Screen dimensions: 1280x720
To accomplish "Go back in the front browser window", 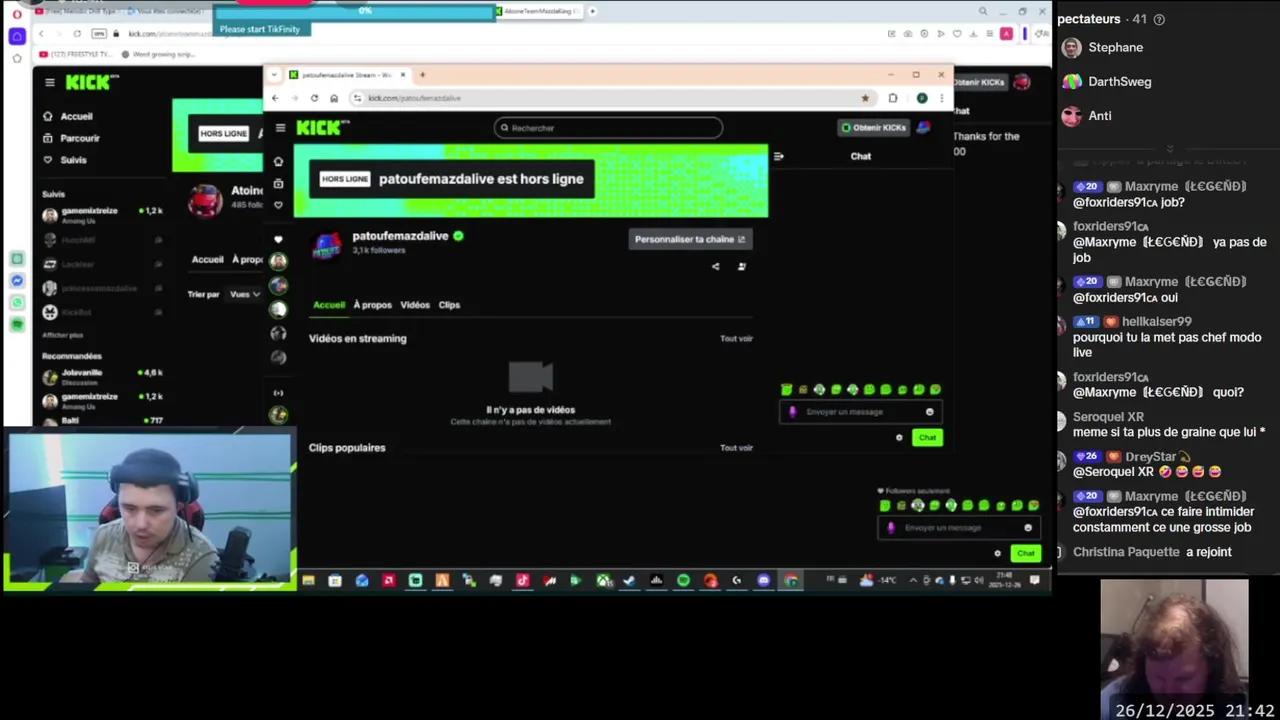I will tap(275, 98).
